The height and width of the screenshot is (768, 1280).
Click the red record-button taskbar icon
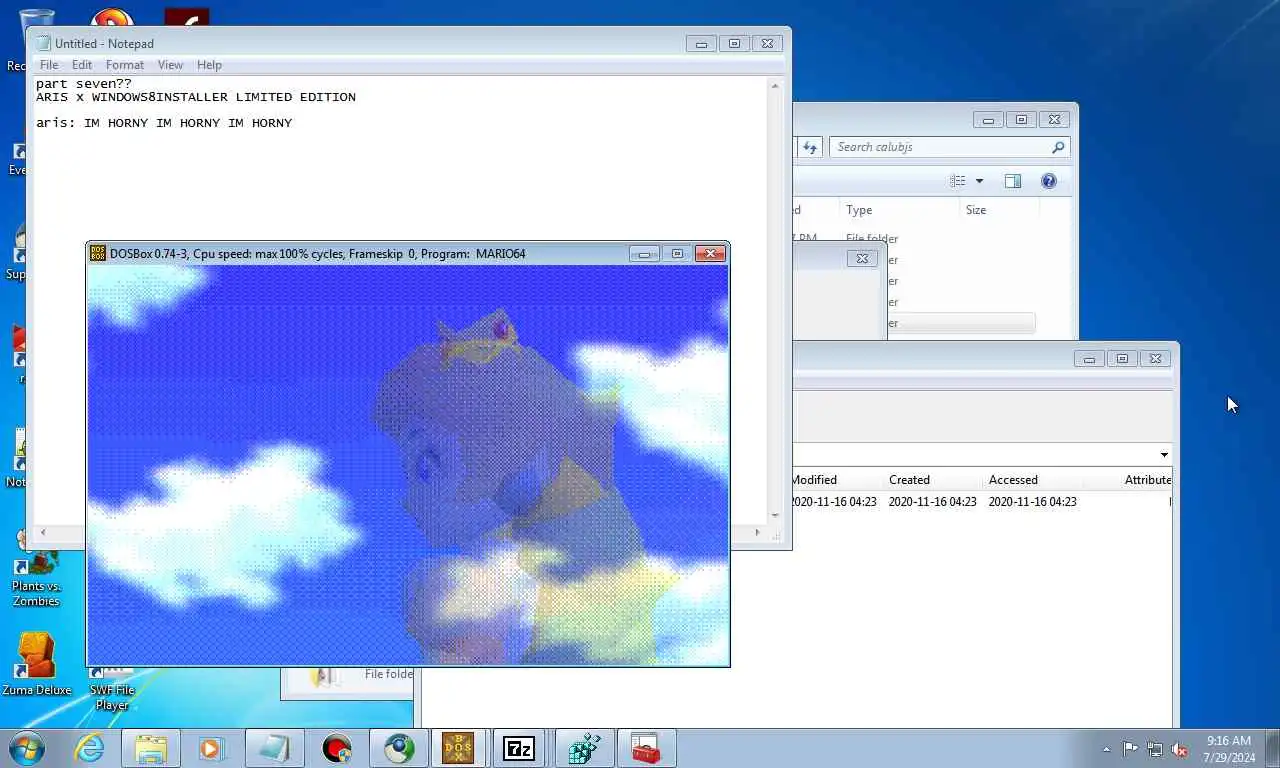click(x=337, y=748)
